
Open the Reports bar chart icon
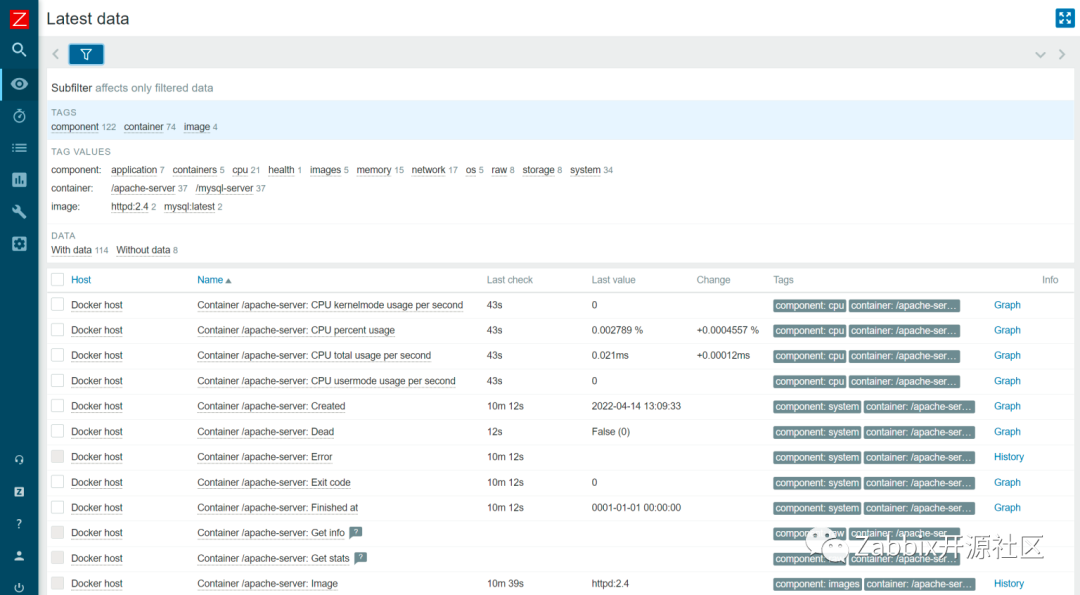pos(19,180)
